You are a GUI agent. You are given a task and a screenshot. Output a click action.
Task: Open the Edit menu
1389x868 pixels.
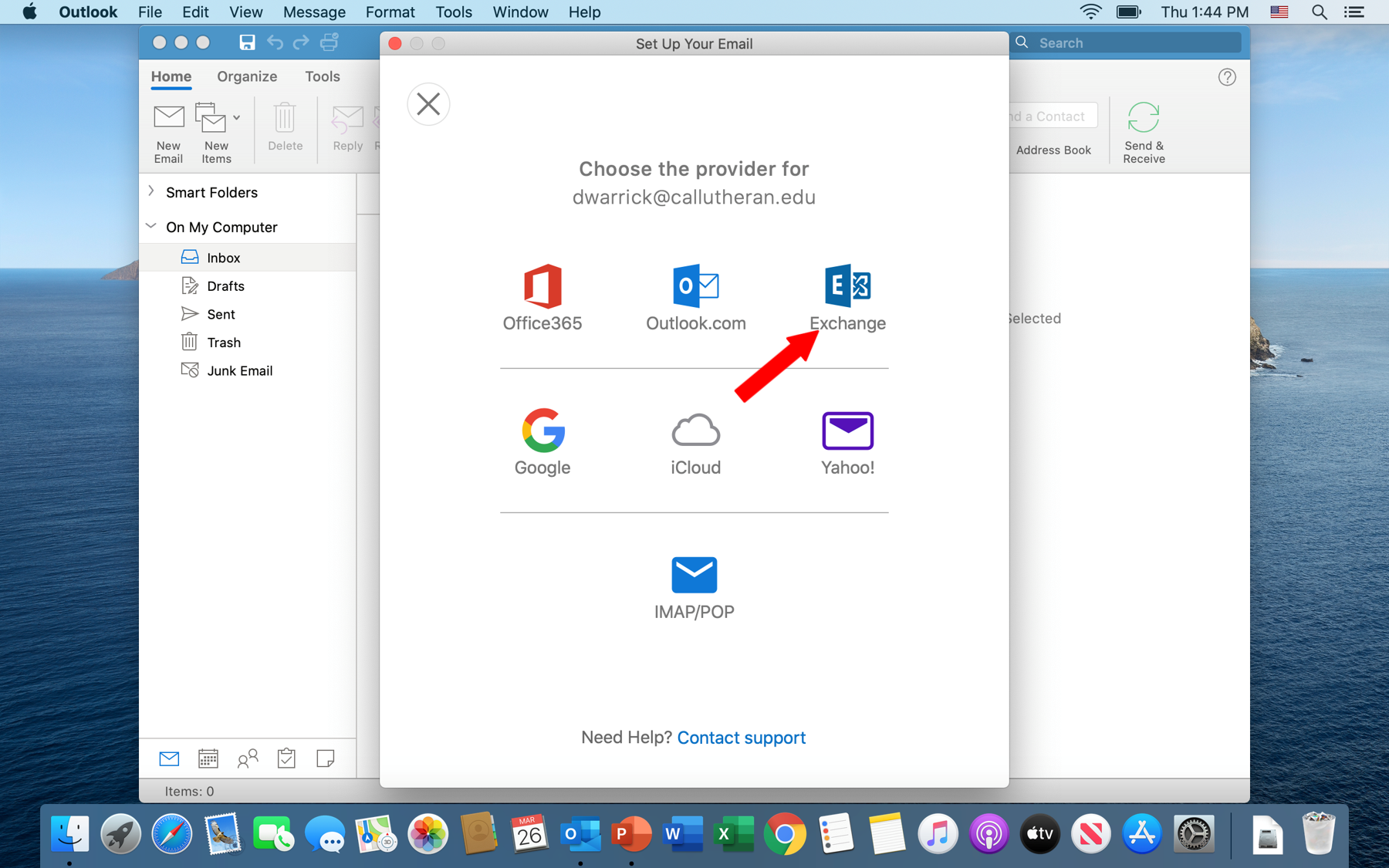[x=195, y=12]
